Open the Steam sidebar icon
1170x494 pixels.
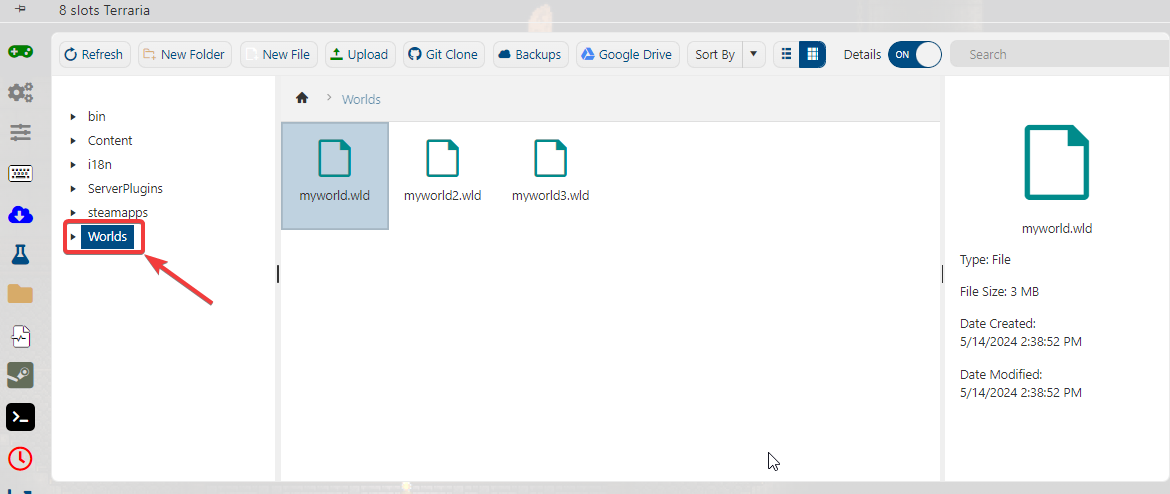(20, 375)
